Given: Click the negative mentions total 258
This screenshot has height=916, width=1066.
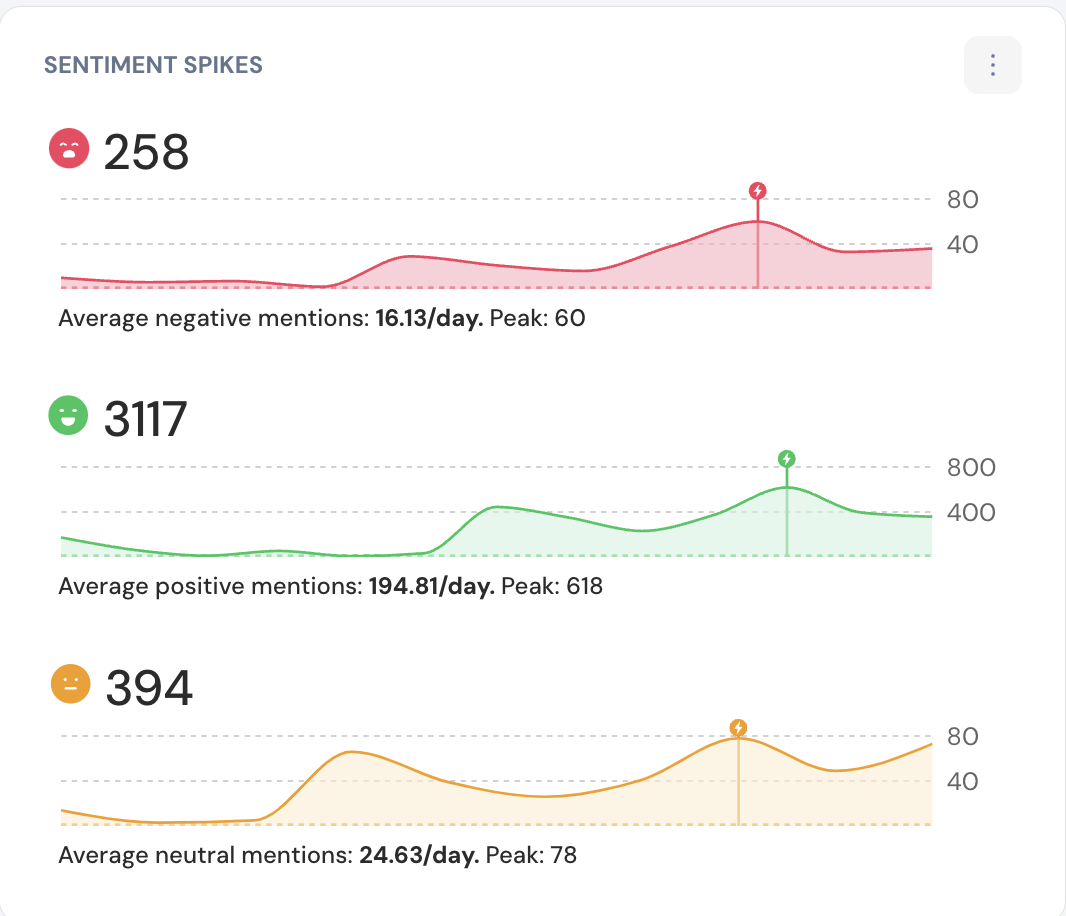Looking at the screenshot, I should pyautogui.click(x=146, y=153).
